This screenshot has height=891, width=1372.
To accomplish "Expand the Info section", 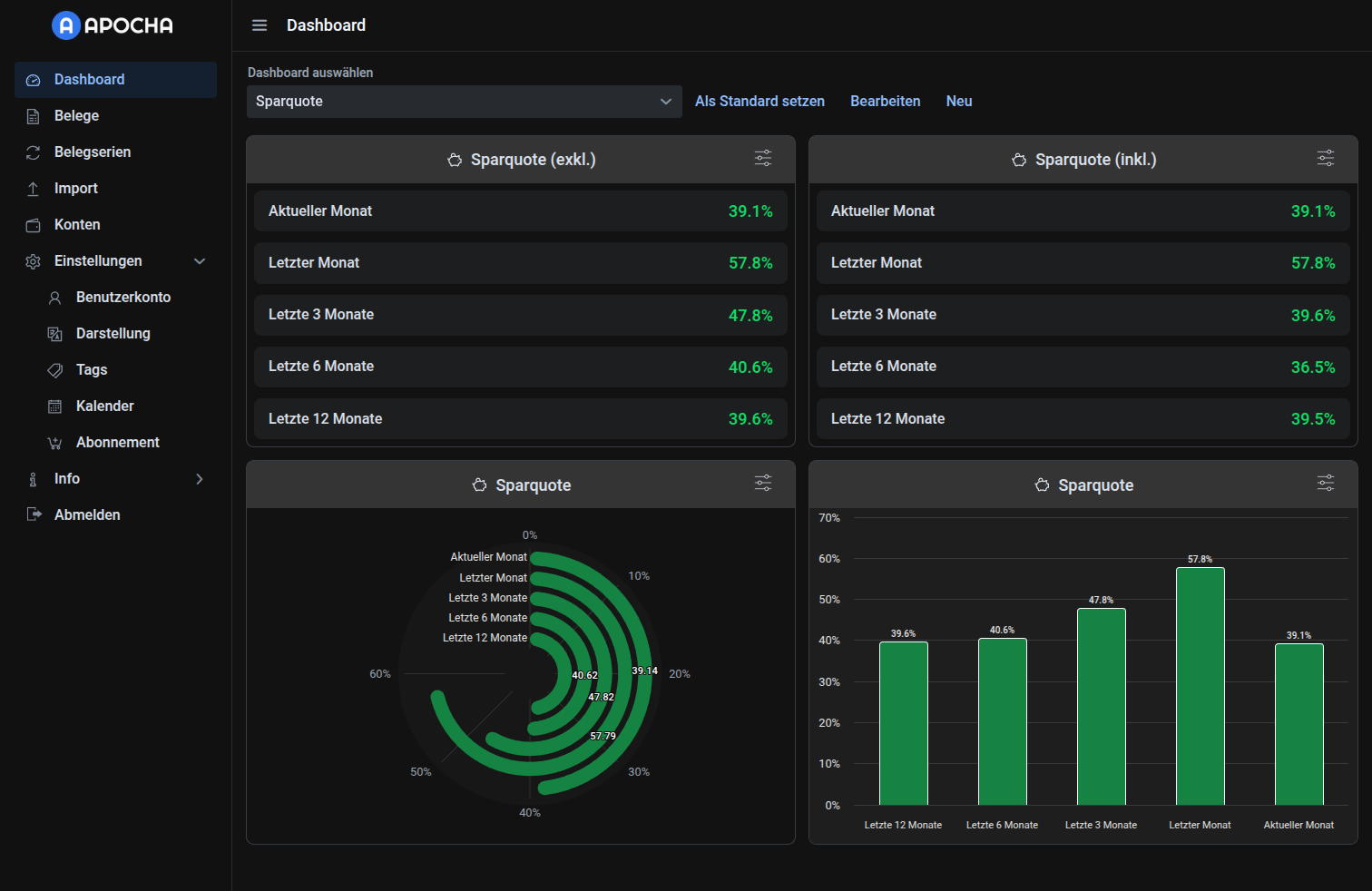I will [199, 478].
